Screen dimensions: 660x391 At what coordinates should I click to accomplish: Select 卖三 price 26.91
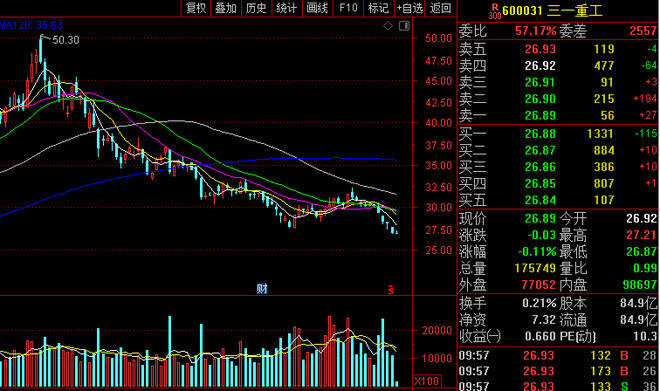click(x=540, y=82)
